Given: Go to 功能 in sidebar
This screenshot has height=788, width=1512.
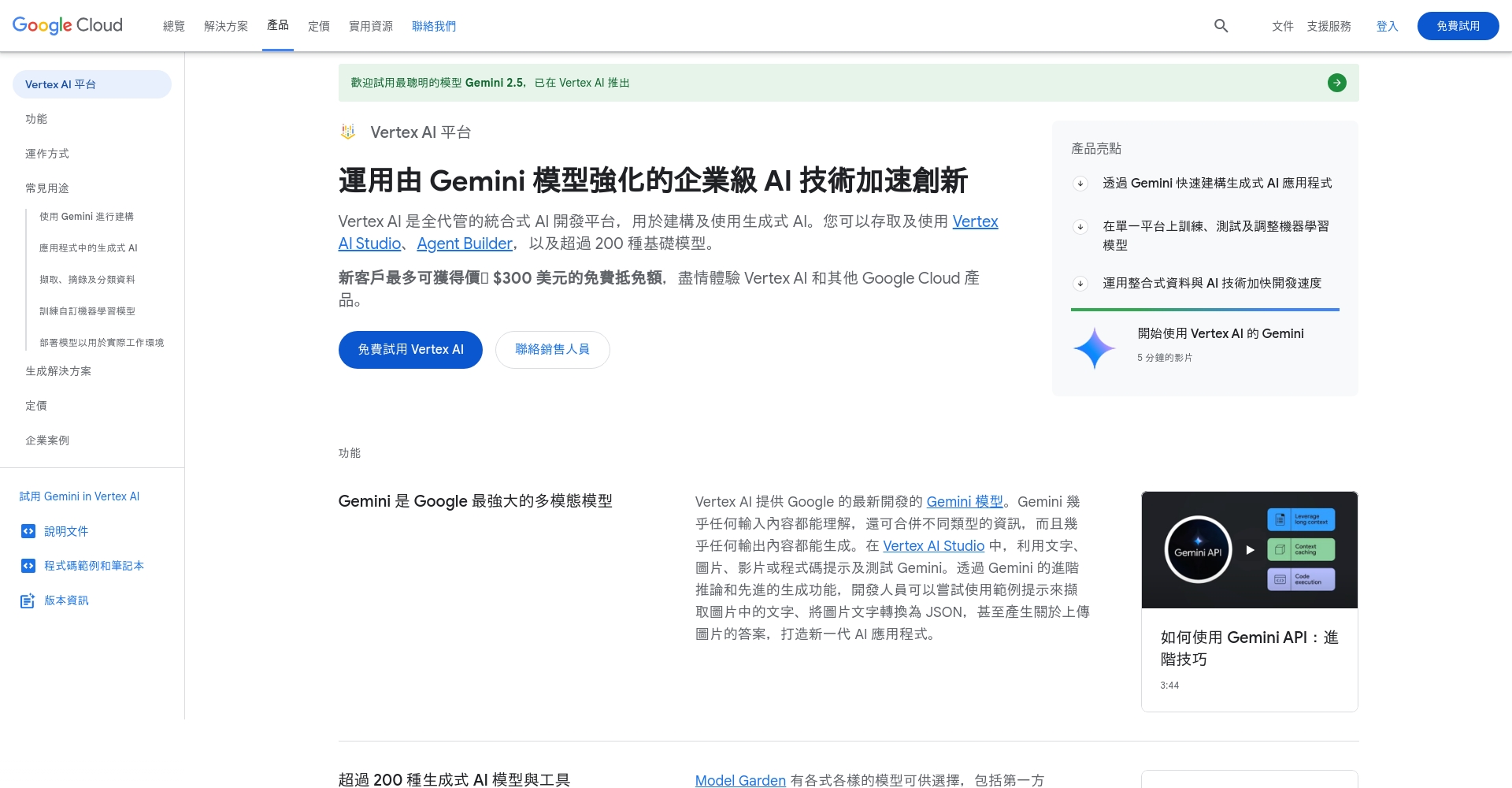Looking at the screenshot, I should click(36, 119).
